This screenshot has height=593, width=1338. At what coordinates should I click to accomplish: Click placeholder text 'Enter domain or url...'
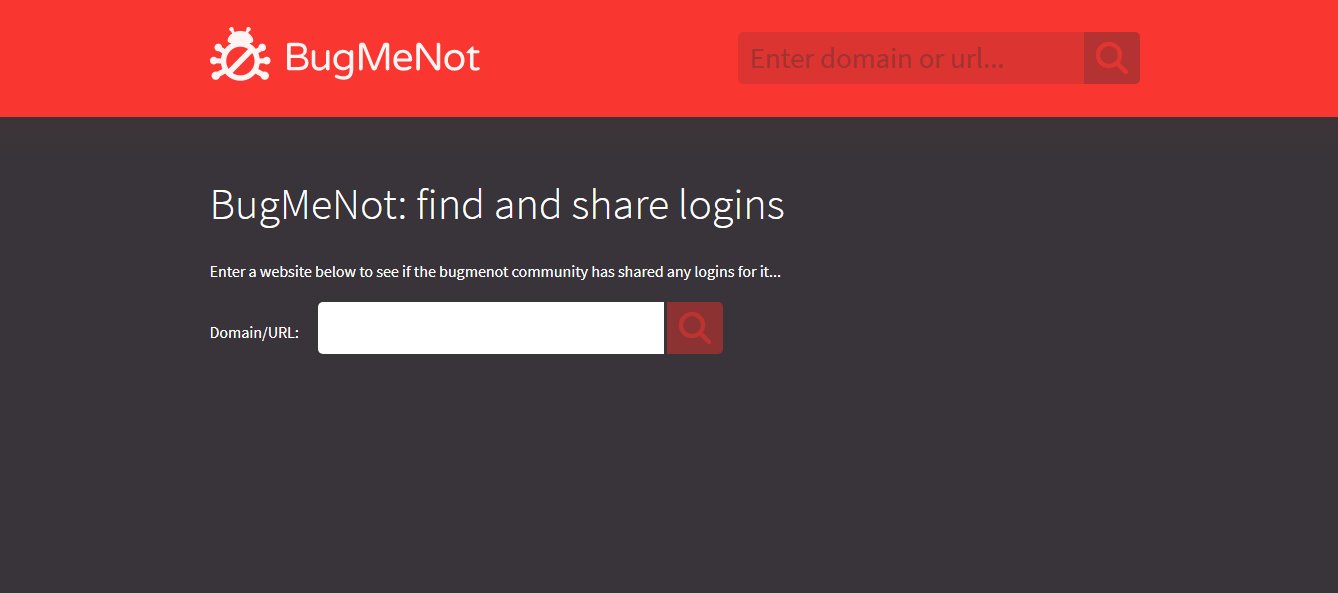pos(877,59)
